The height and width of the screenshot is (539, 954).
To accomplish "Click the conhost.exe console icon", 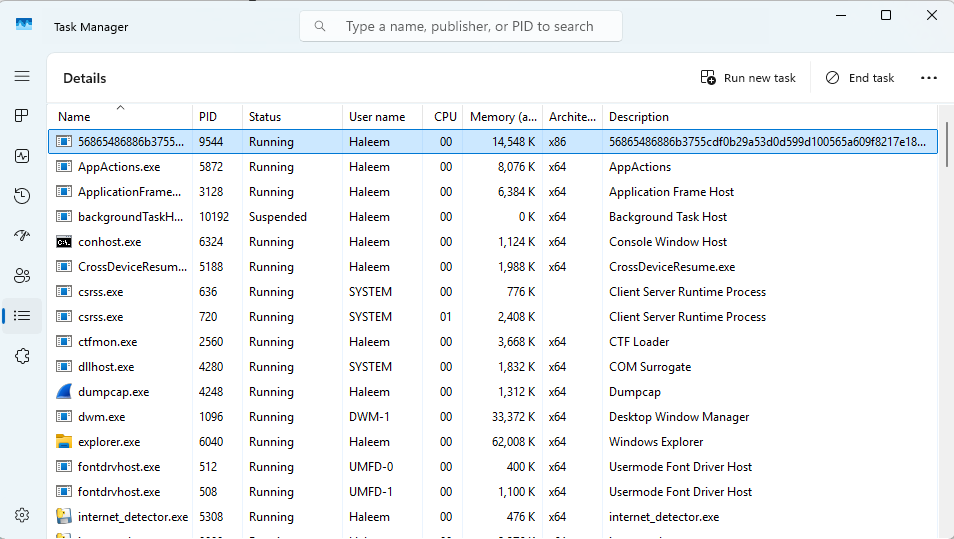I will pos(64,242).
